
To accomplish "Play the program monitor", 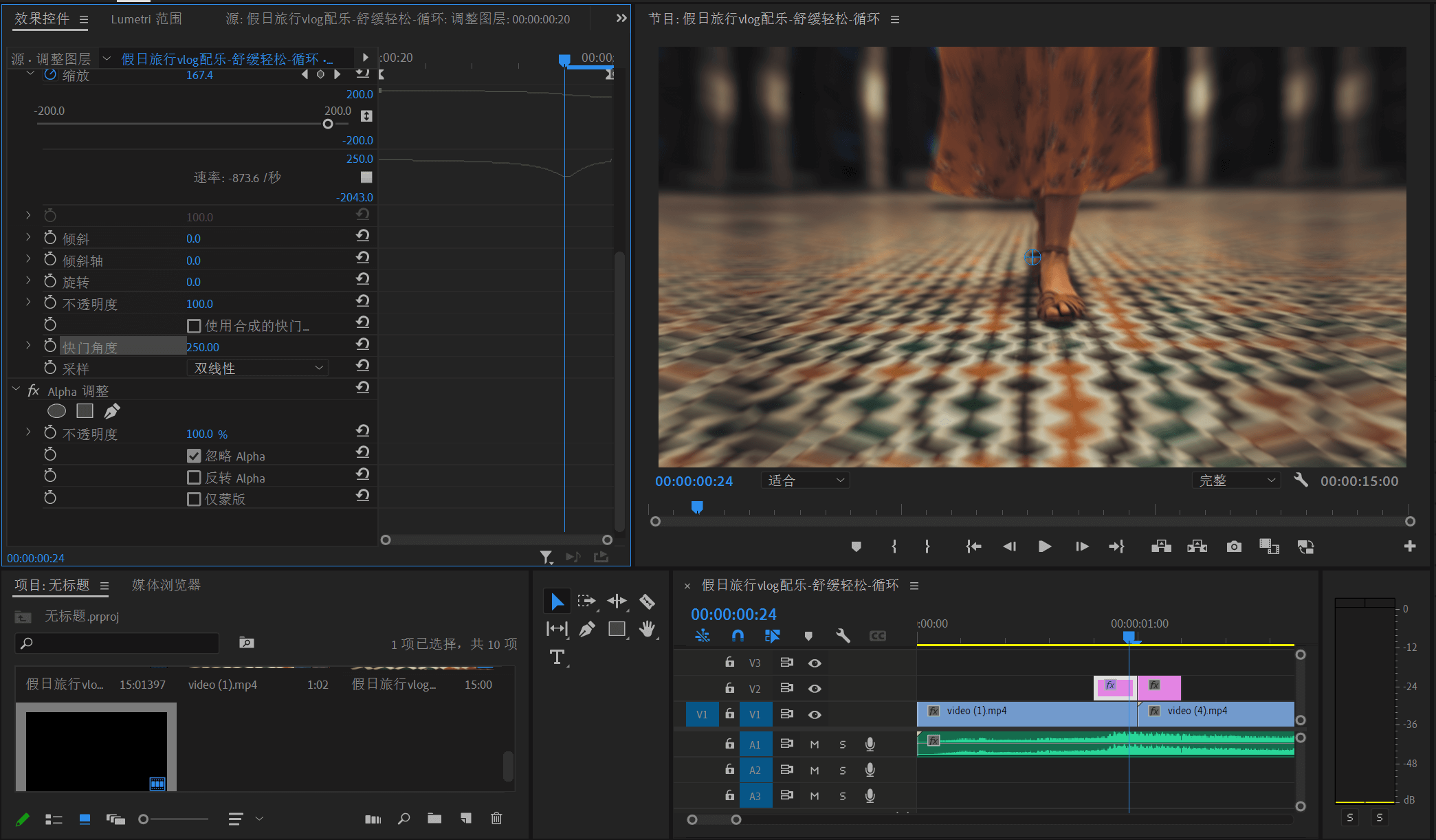I will (1045, 546).
